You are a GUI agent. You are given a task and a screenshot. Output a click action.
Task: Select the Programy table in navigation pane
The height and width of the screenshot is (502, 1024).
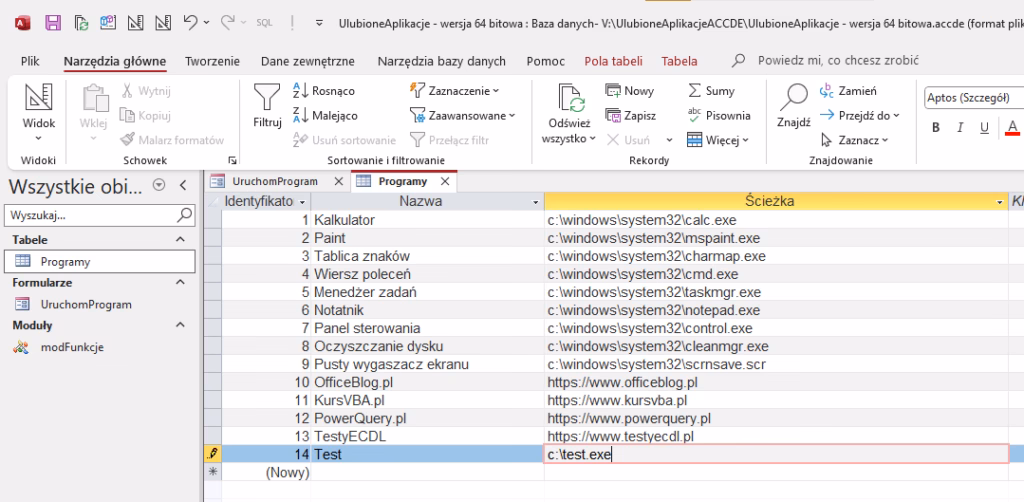click(100, 261)
